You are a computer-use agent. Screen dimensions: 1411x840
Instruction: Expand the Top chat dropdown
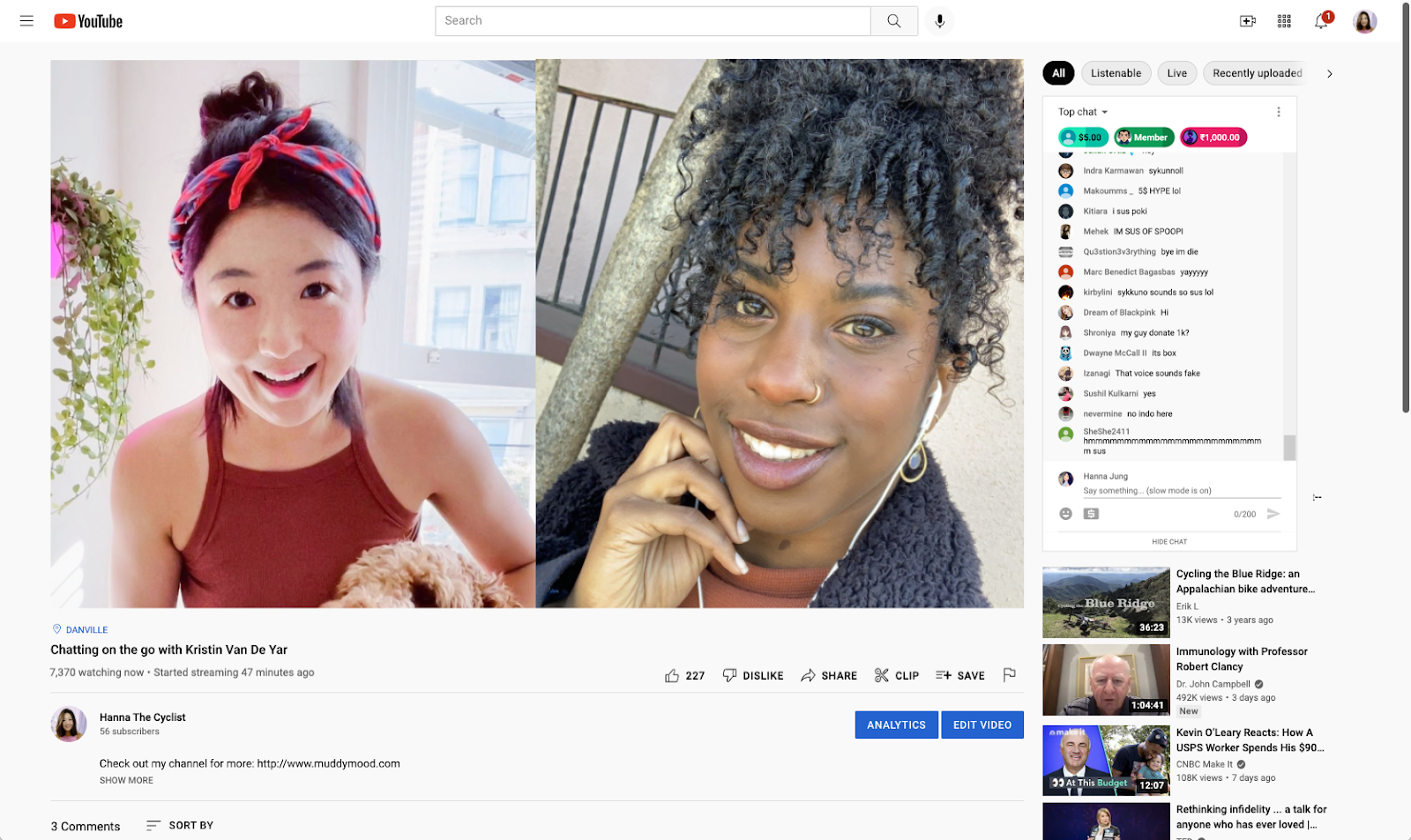coord(1083,112)
